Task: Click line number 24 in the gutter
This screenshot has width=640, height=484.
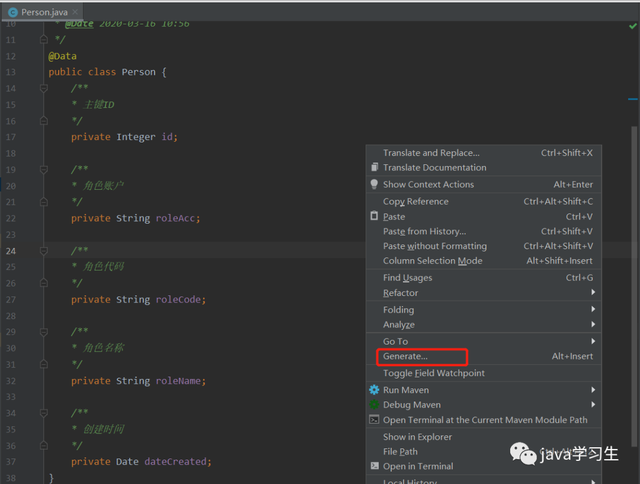Action: click(11, 251)
